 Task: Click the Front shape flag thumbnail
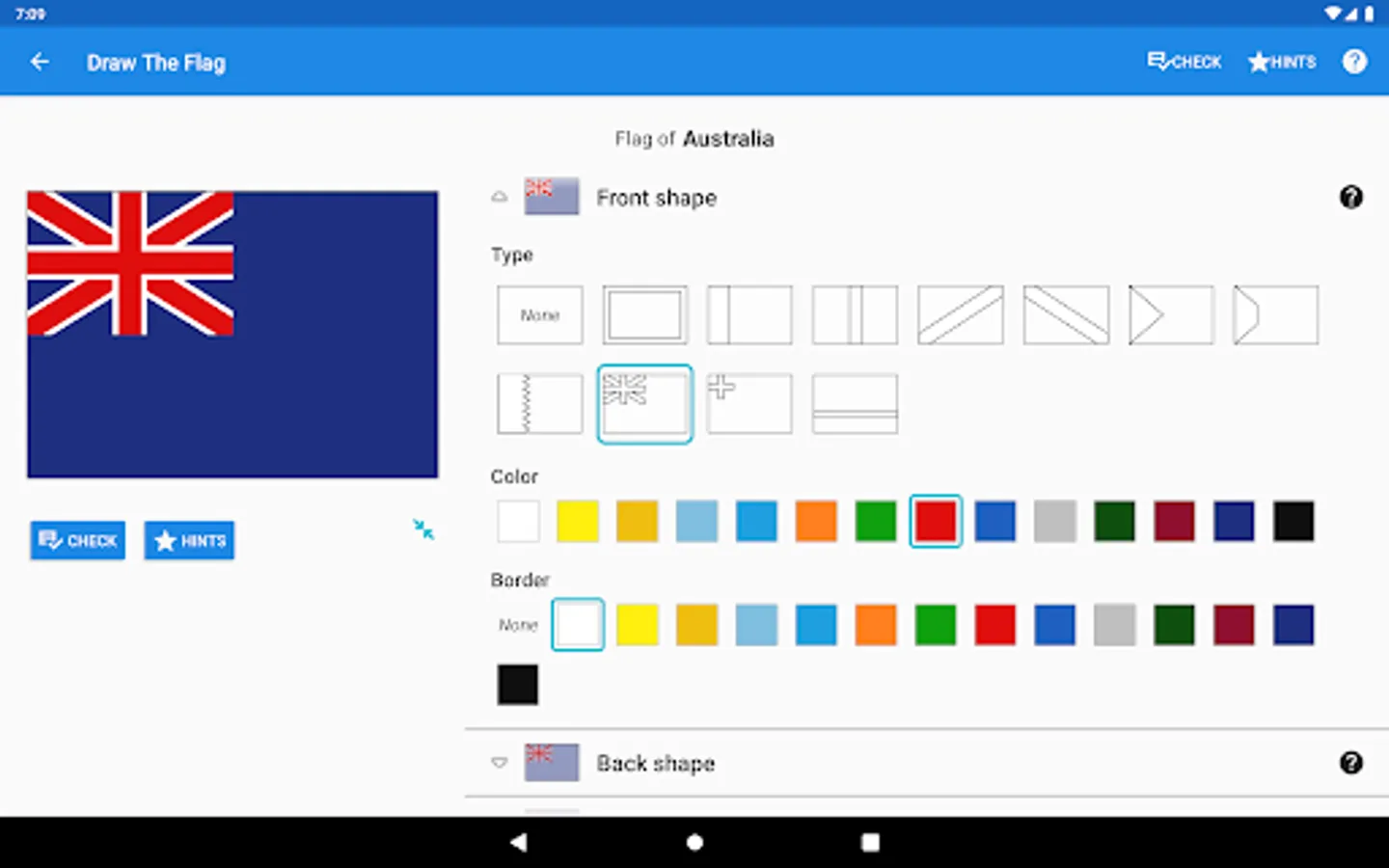pyautogui.click(x=552, y=197)
